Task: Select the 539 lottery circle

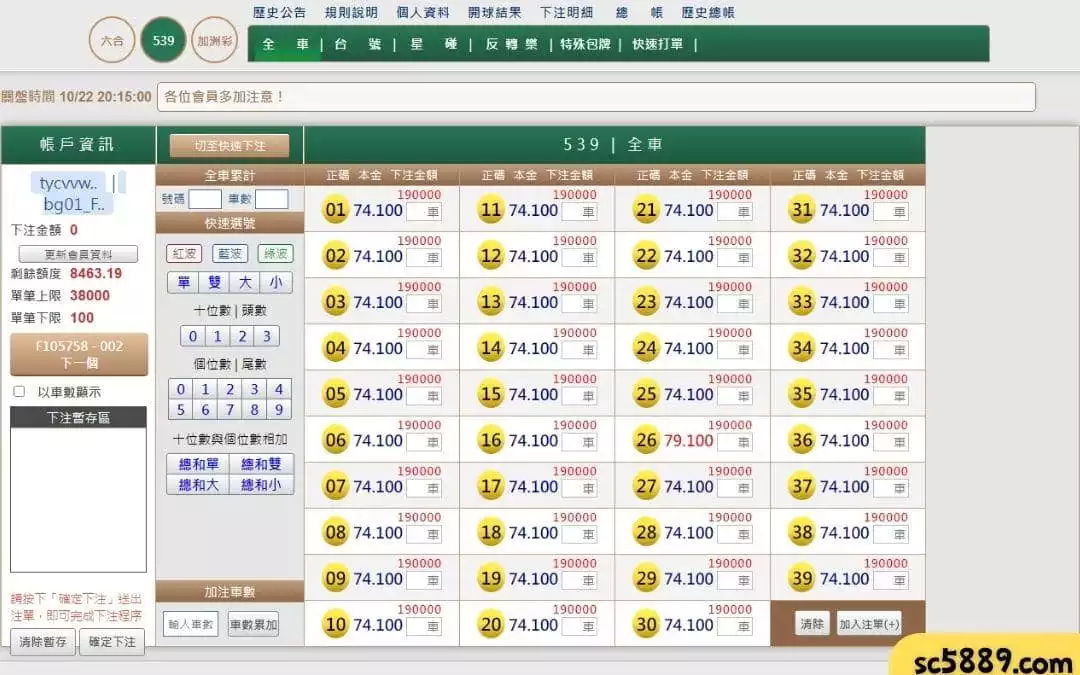Action: [x=163, y=41]
